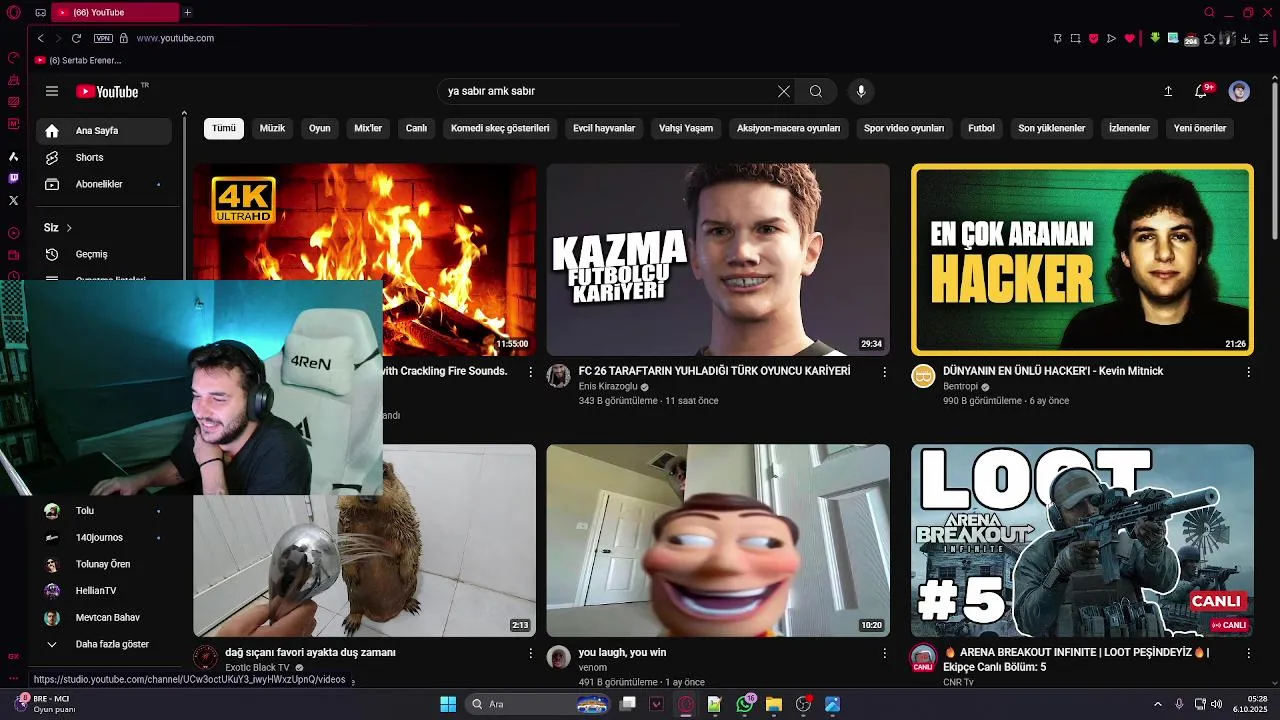Reload the page in browser toolbar
This screenshot has height=720, width=1280.
(76, 38)
